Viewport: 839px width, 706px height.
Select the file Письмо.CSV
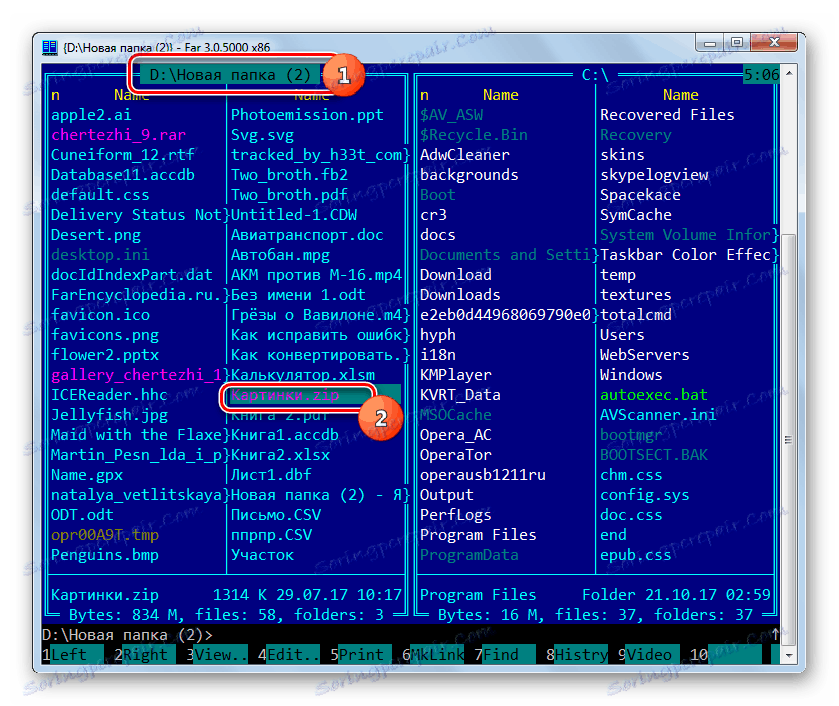276,515
